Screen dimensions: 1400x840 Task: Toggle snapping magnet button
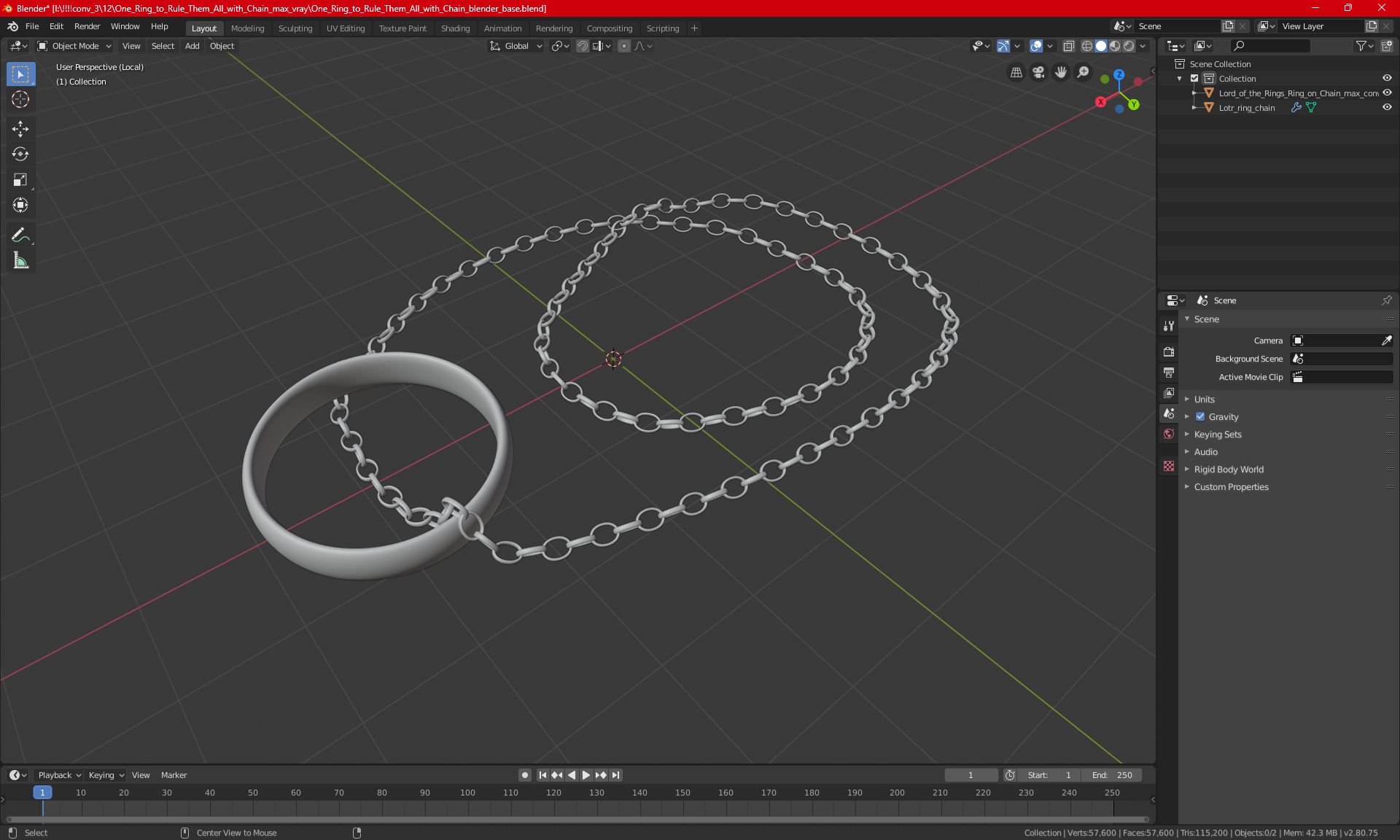(x=582, y=46)
